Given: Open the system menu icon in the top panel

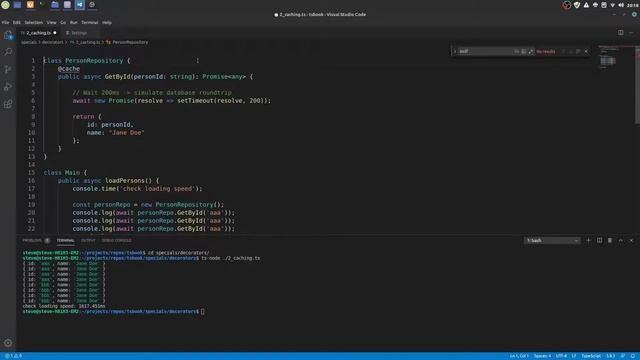Looking at the screenshot, I should (x=5, y=5).
